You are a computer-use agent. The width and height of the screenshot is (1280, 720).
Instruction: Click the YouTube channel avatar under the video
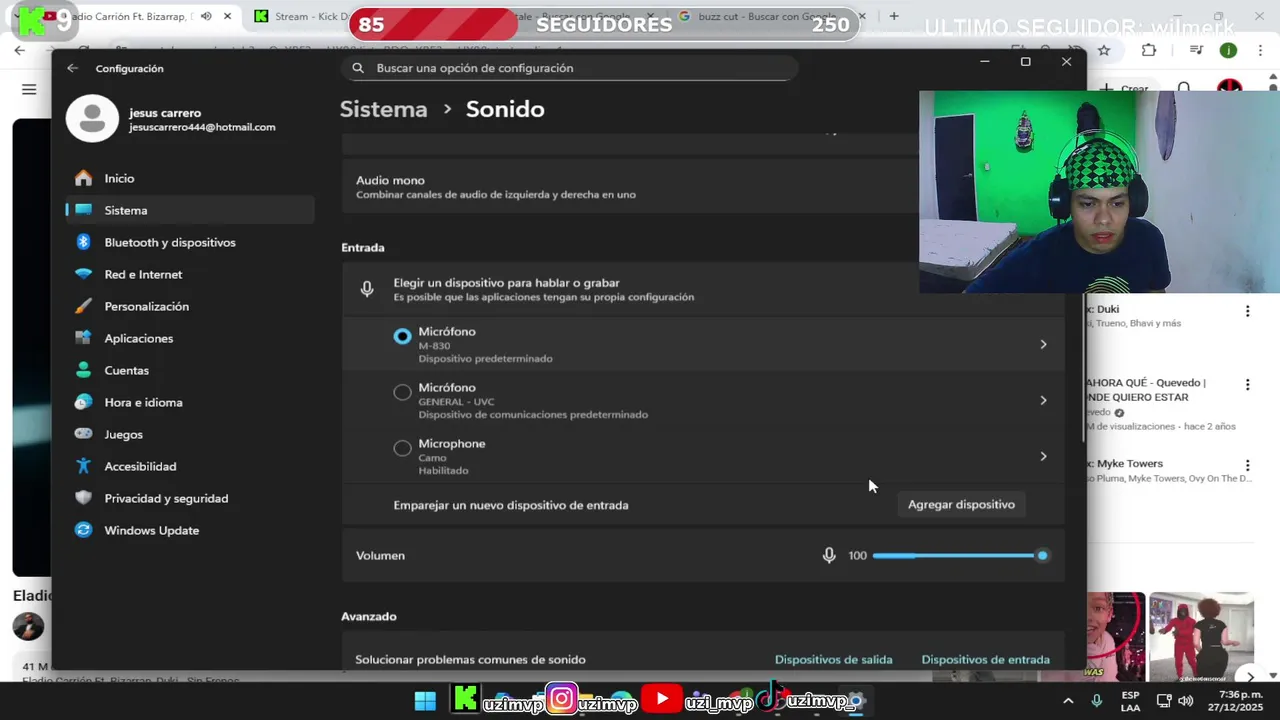click(28, 626)
